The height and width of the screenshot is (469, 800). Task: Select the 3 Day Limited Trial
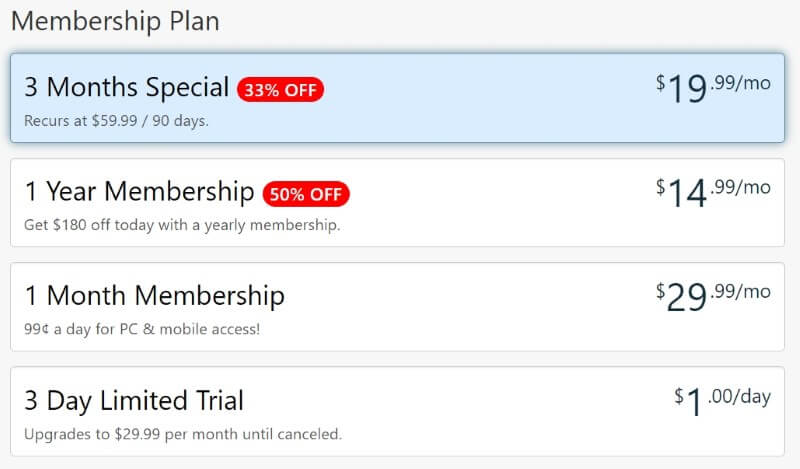click(x=397, y=411)
